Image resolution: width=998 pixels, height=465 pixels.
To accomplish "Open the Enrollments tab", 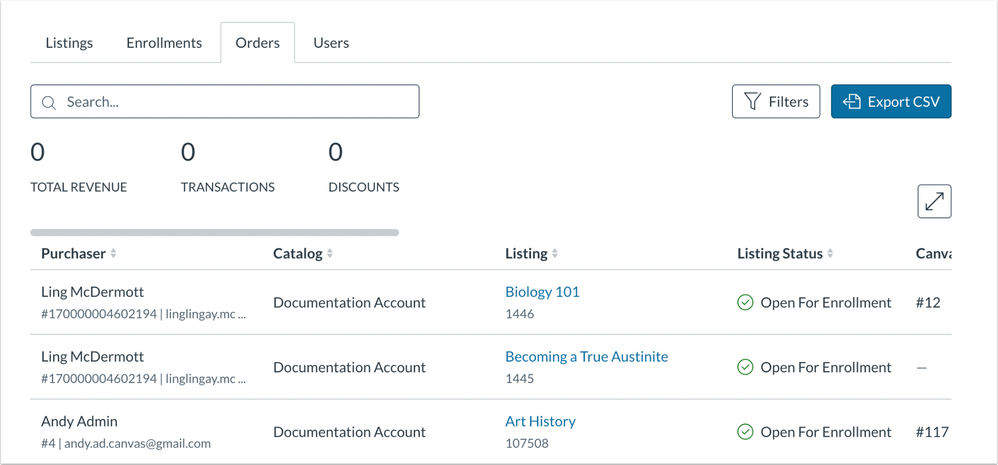I will pos(164,43).
